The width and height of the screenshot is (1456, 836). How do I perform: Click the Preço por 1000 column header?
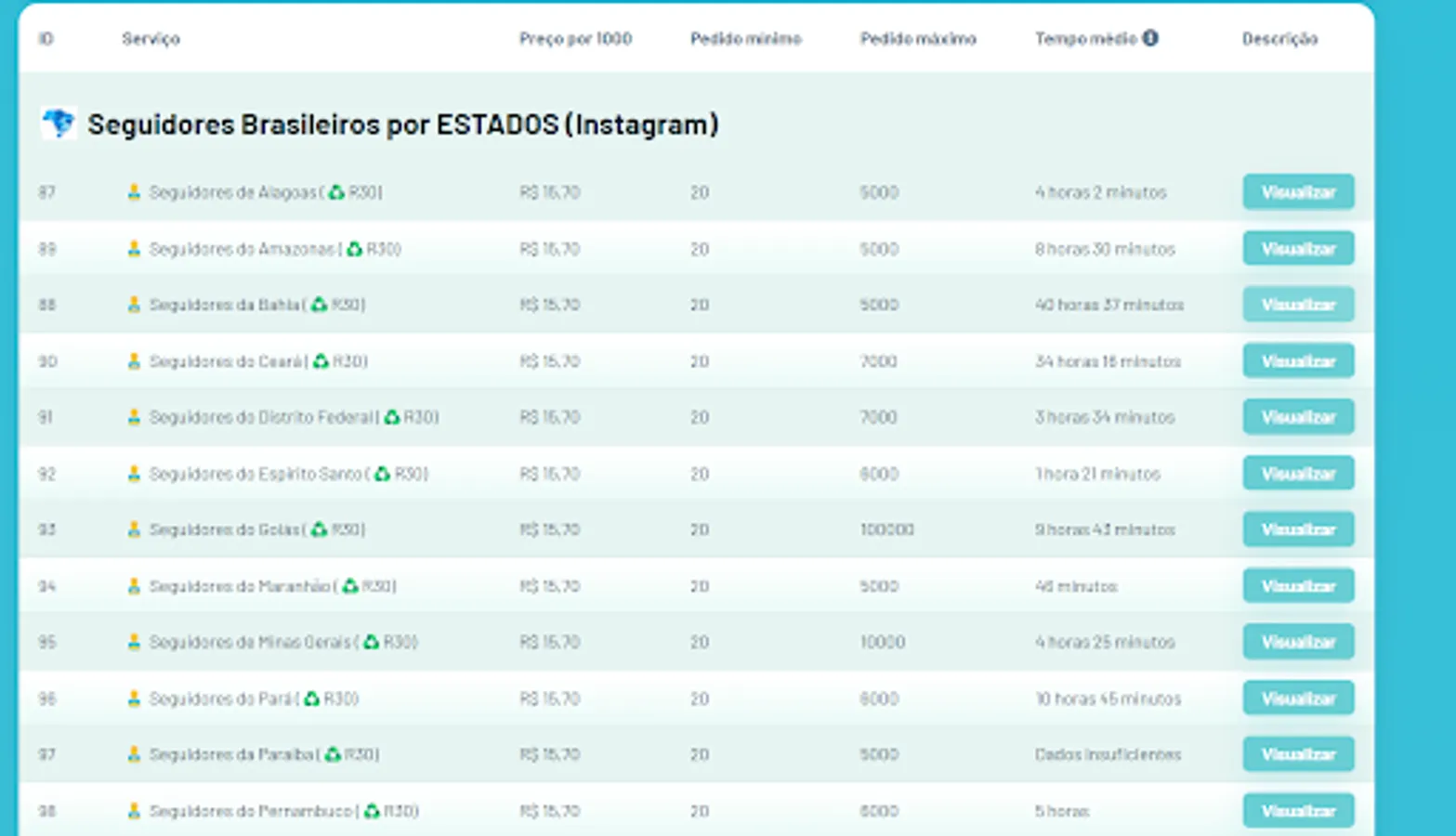click(575, 38)
